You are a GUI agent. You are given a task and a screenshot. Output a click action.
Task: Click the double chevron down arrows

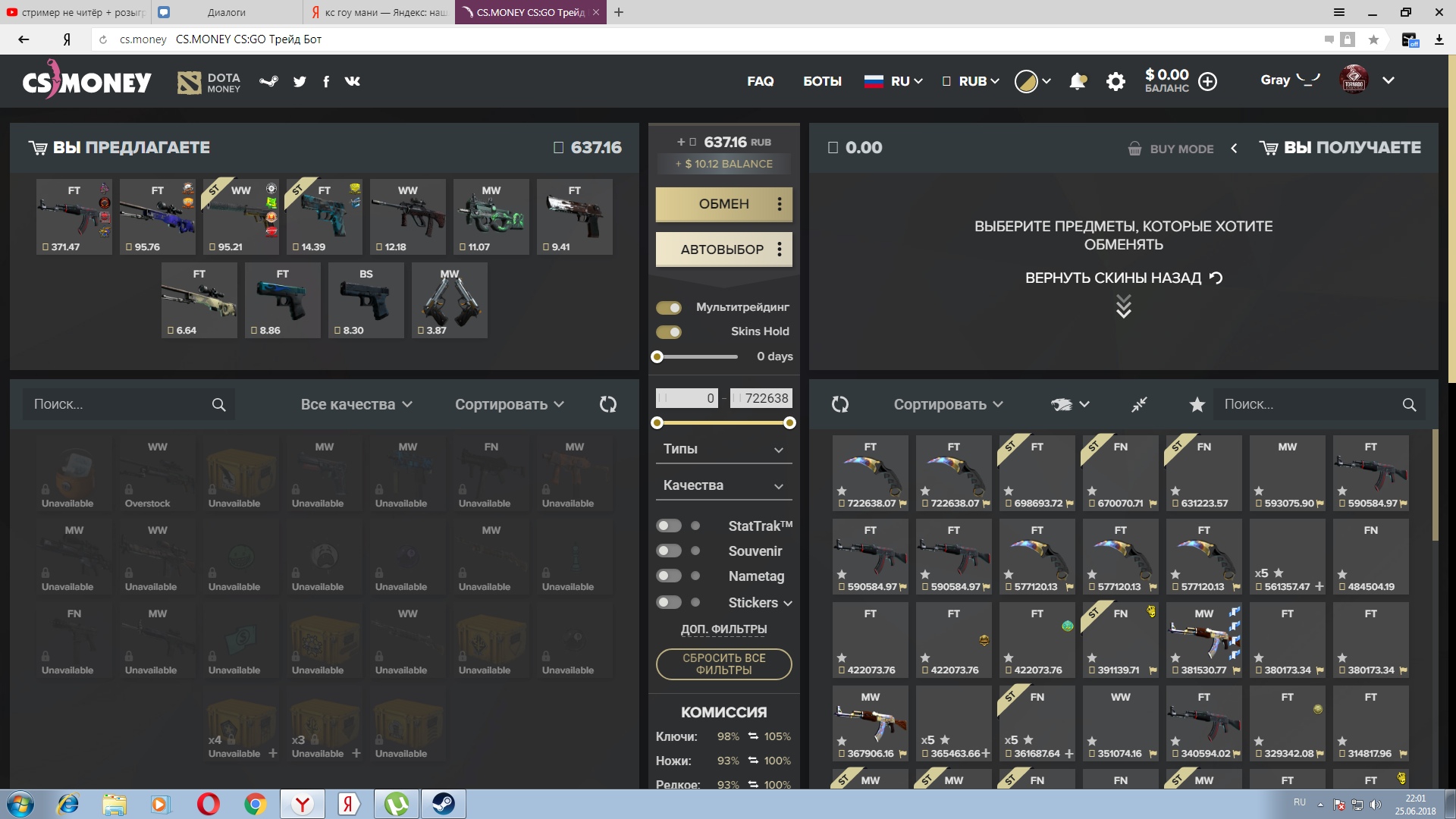tap(1124, 306)
